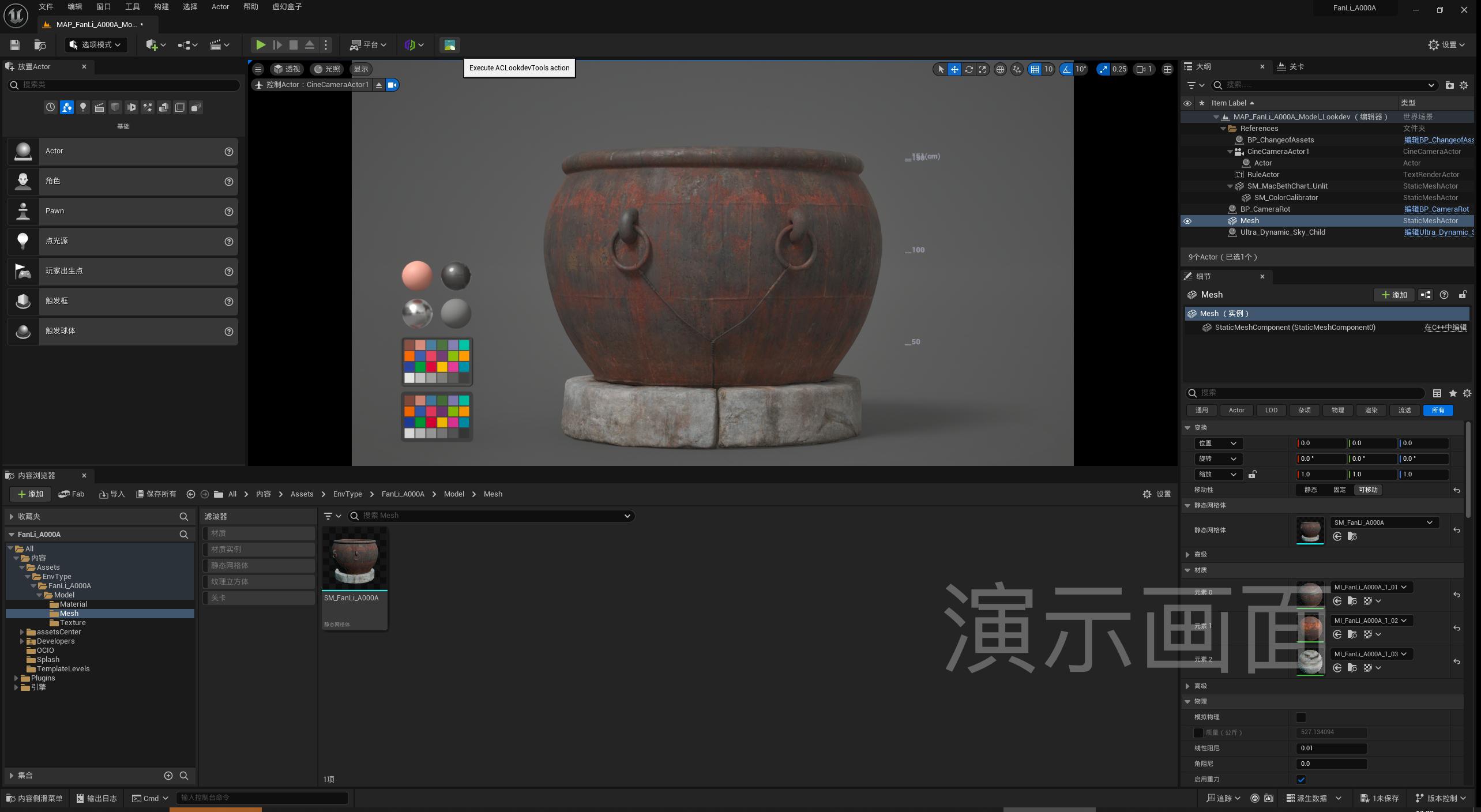Open the 平台 dropdown menu
The width and height of the screenshot is (1481, 812).
click(x=369, y=45)
